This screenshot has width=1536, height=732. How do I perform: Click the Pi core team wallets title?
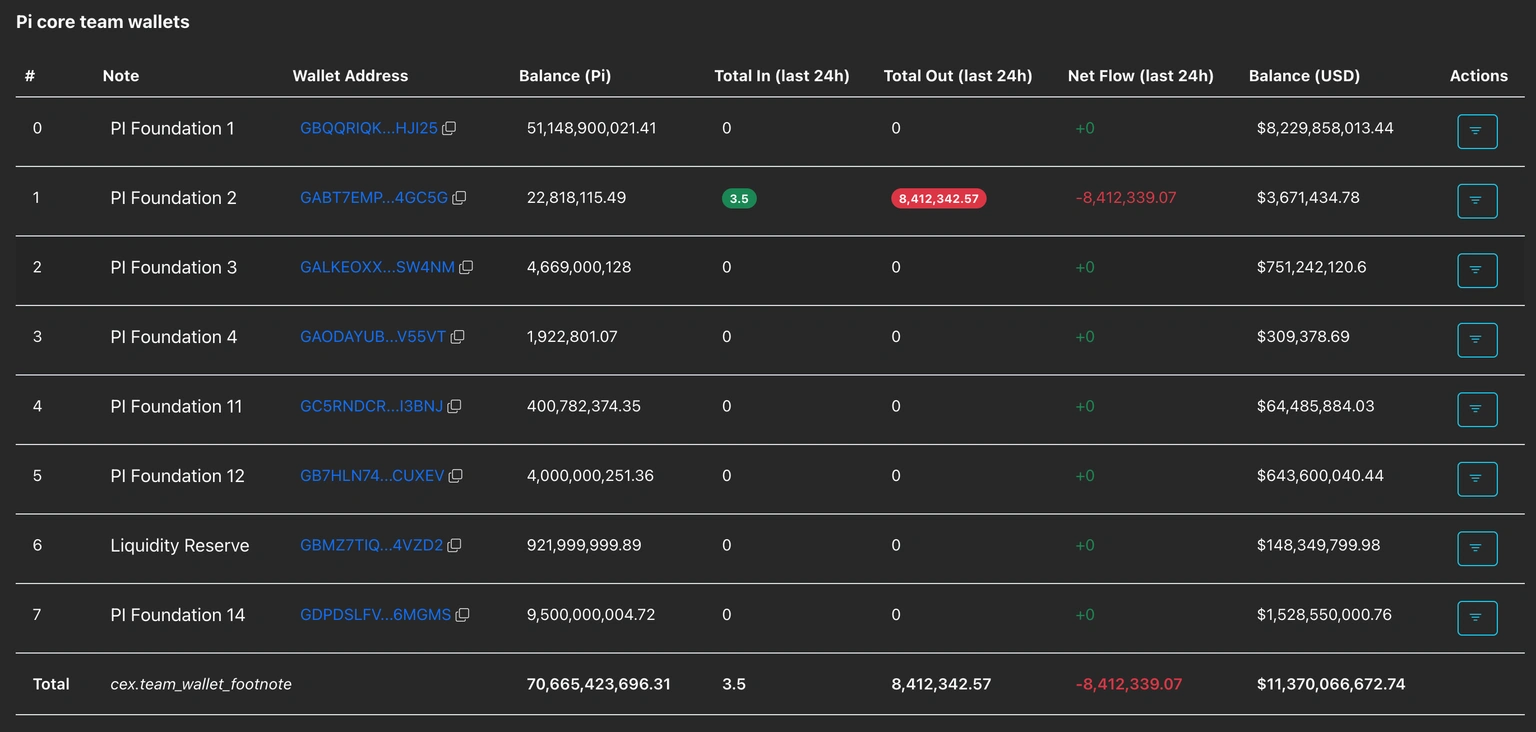click(101, 21)
